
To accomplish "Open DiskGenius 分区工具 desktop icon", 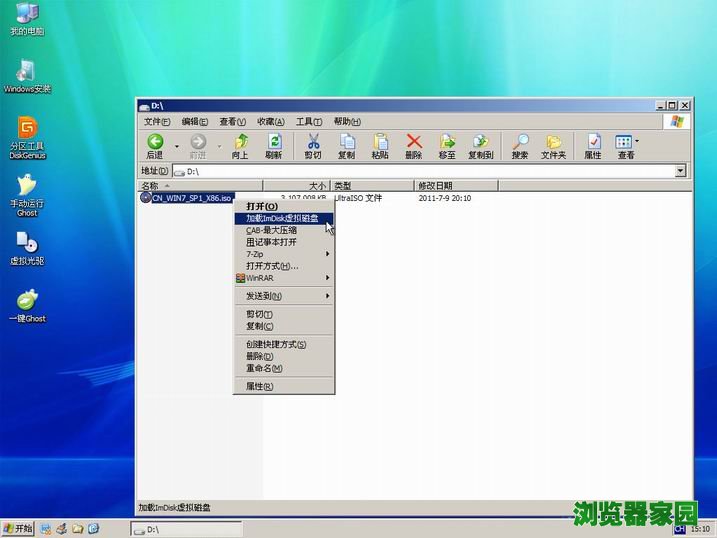I will [28, 135].
